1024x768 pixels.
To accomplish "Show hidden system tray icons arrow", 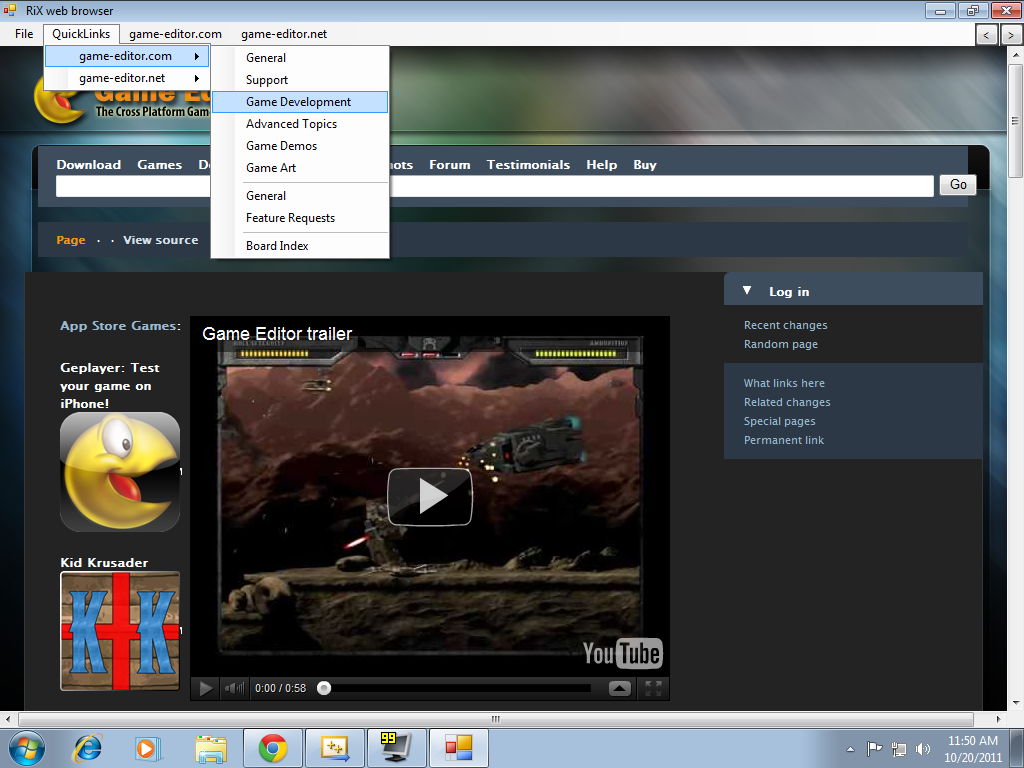I will 850,749.
